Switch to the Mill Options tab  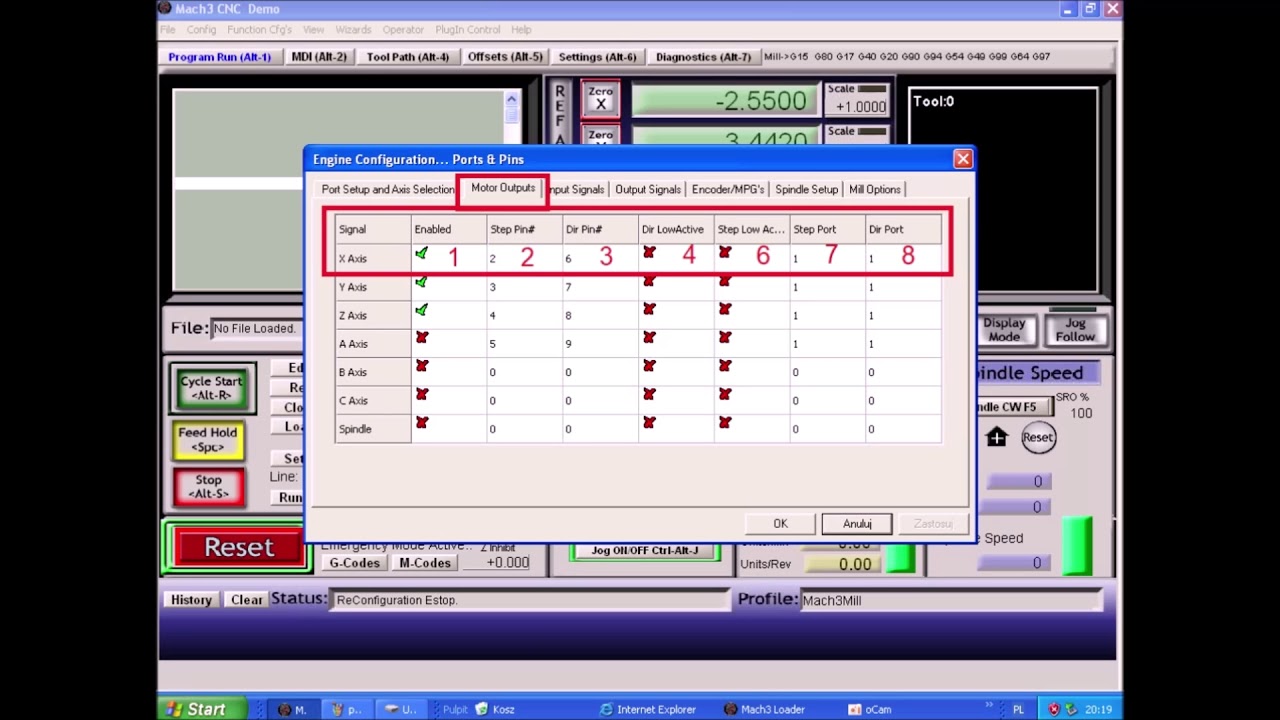pos(875,189)
